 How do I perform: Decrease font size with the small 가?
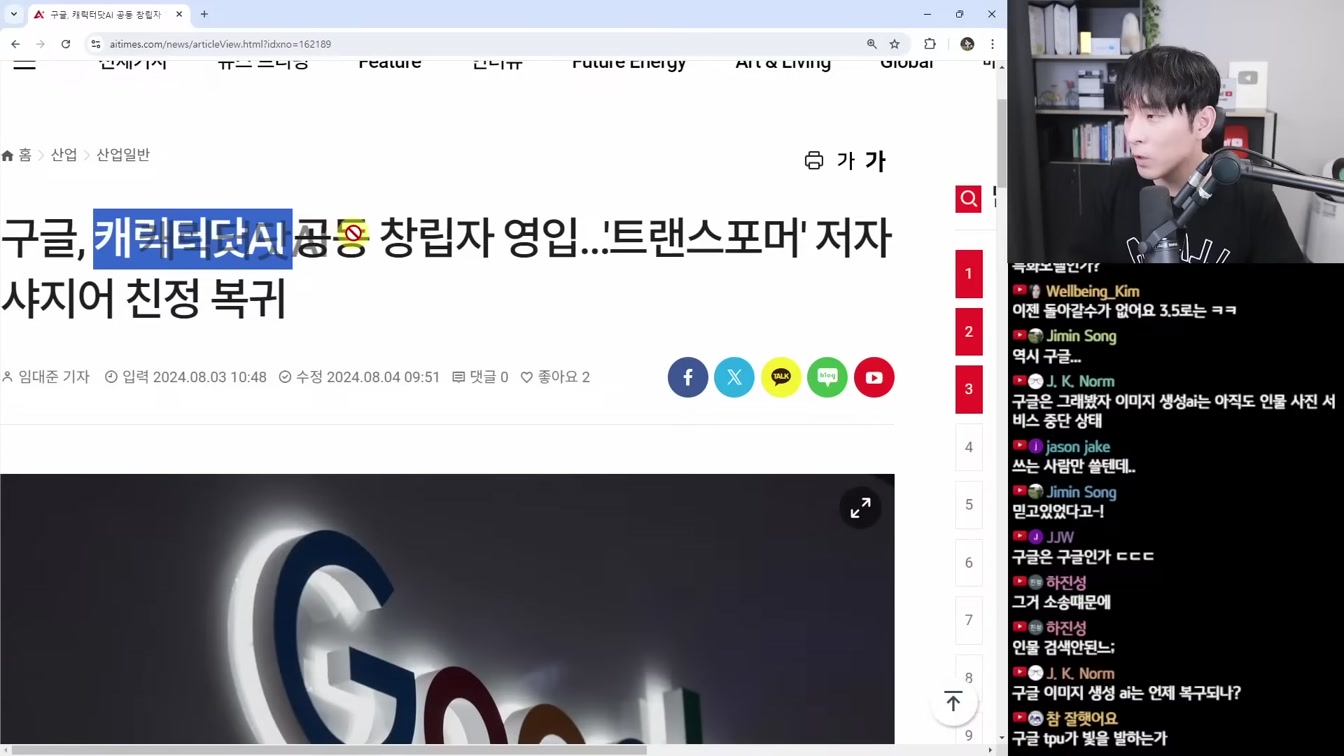(x=845, y=161)
